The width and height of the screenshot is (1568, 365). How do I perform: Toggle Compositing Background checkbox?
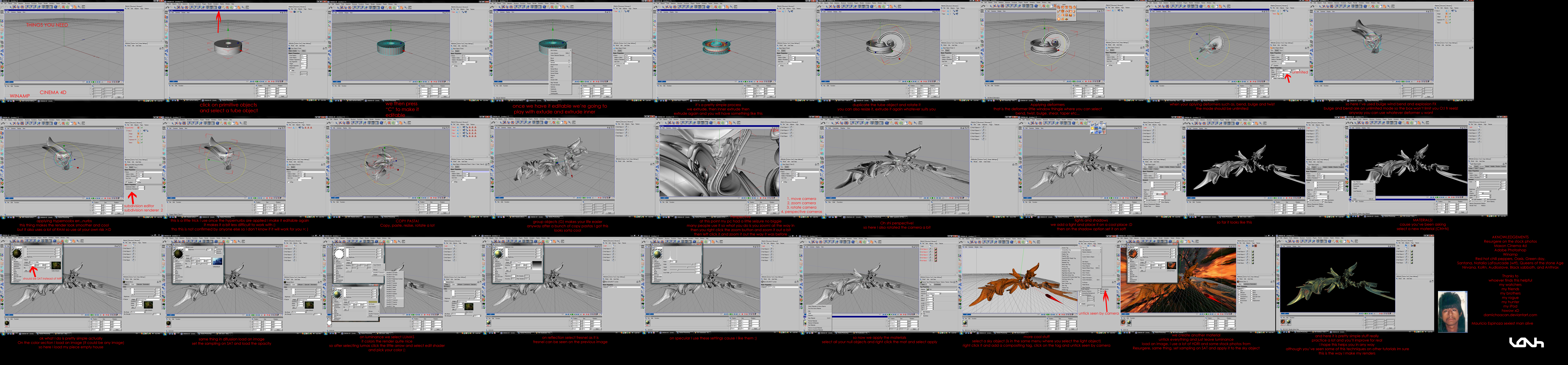[1080, 293]
